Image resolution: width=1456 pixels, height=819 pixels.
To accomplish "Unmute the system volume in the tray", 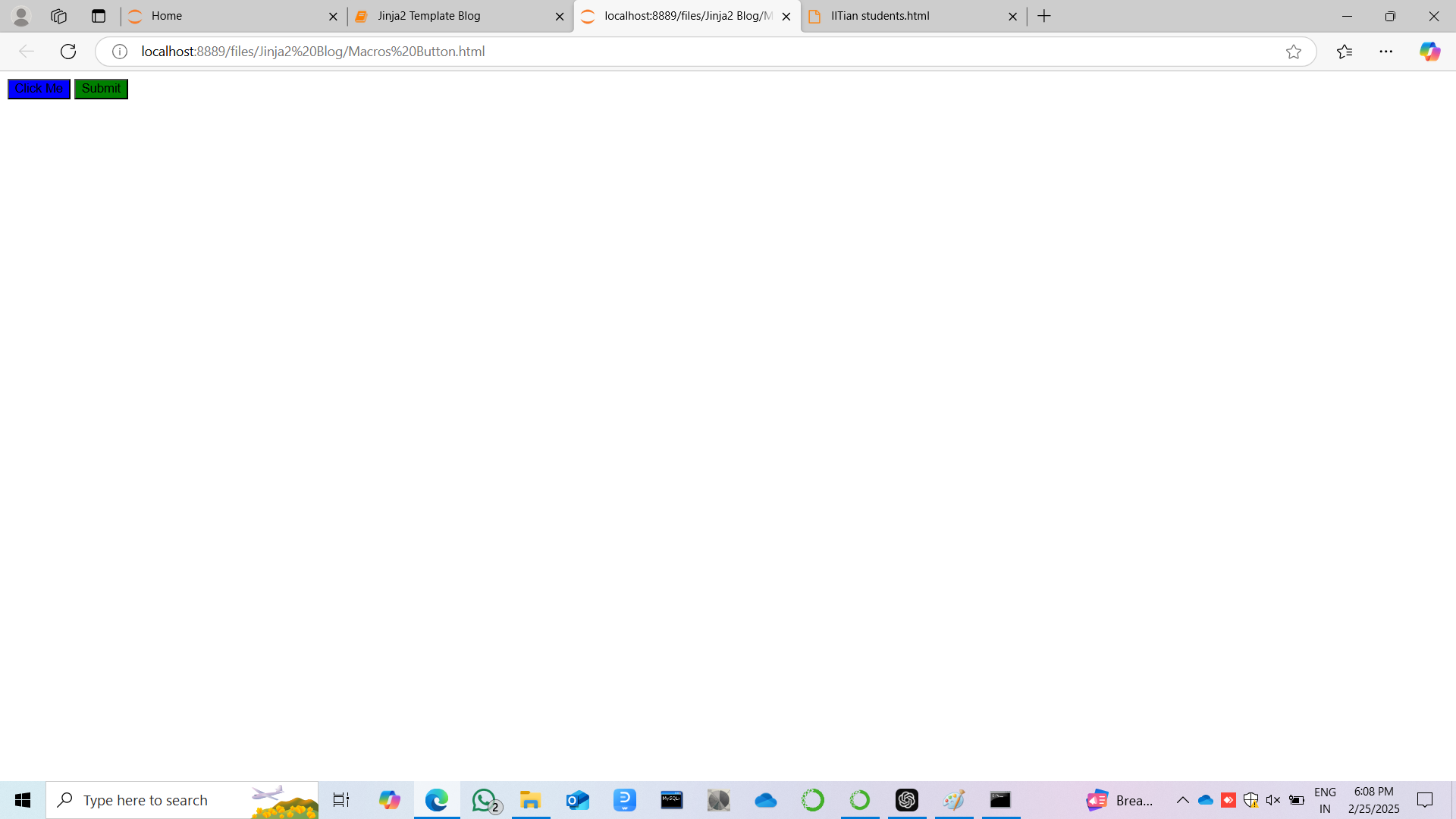I will (1273, 800).
